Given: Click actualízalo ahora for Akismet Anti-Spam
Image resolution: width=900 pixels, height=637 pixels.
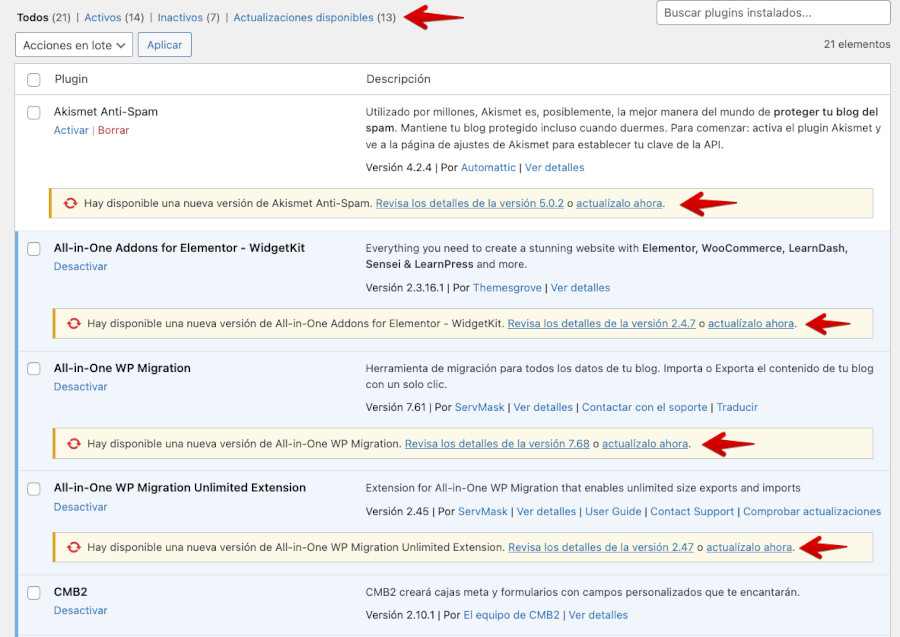Looking at the screenshot, I should point(619,203).
